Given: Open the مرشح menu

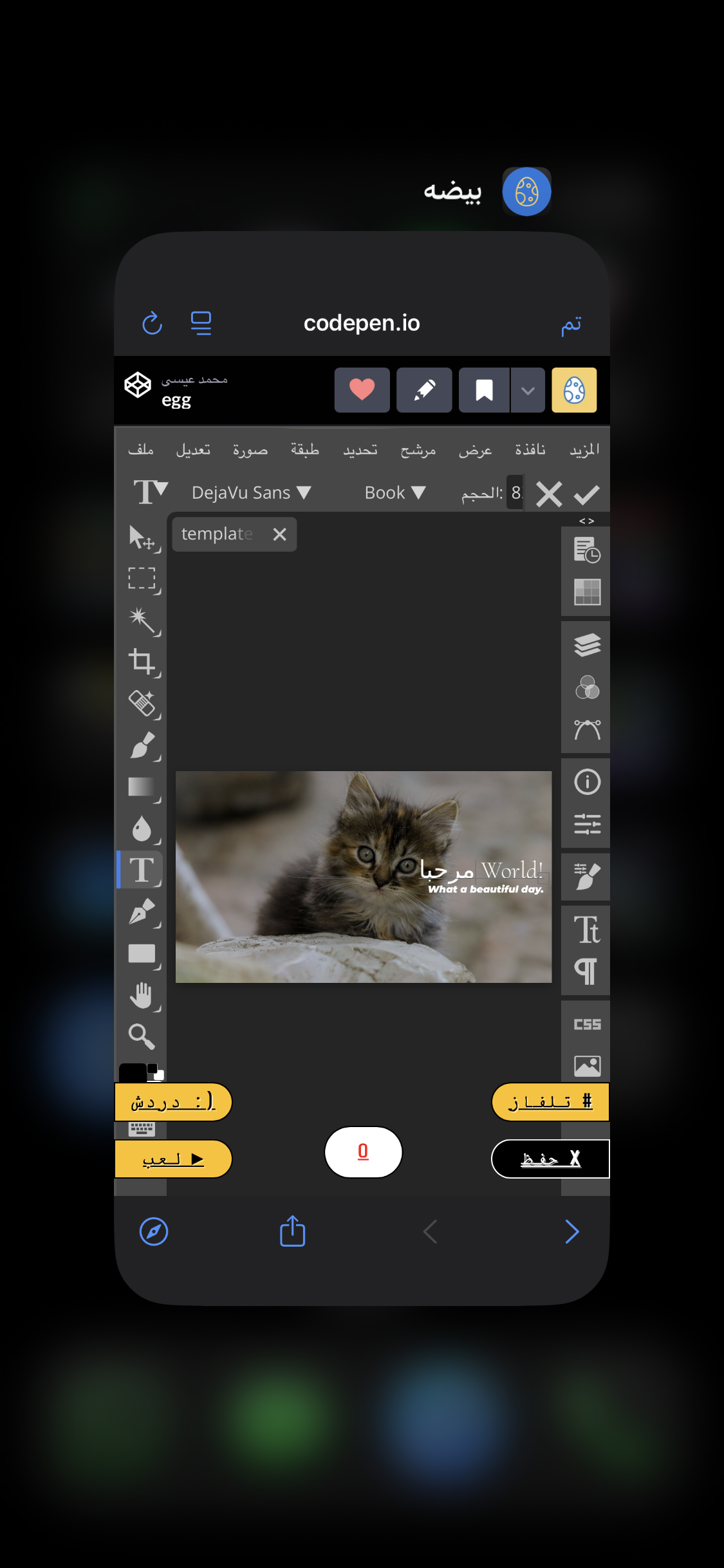Looking at the screenshot, I should [418, 450].
